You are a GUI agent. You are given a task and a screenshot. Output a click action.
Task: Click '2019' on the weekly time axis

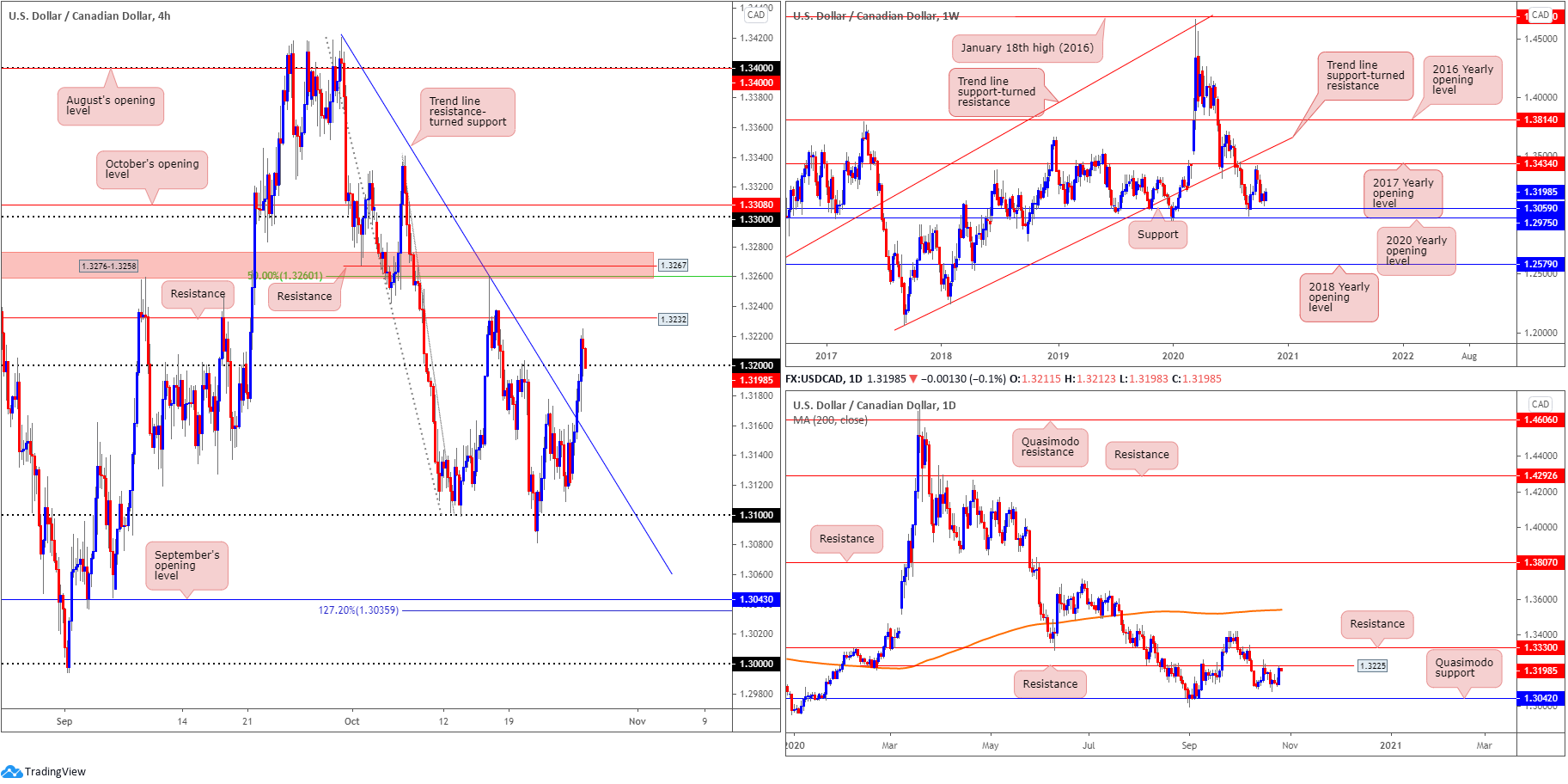click(x=1058, y=356)
